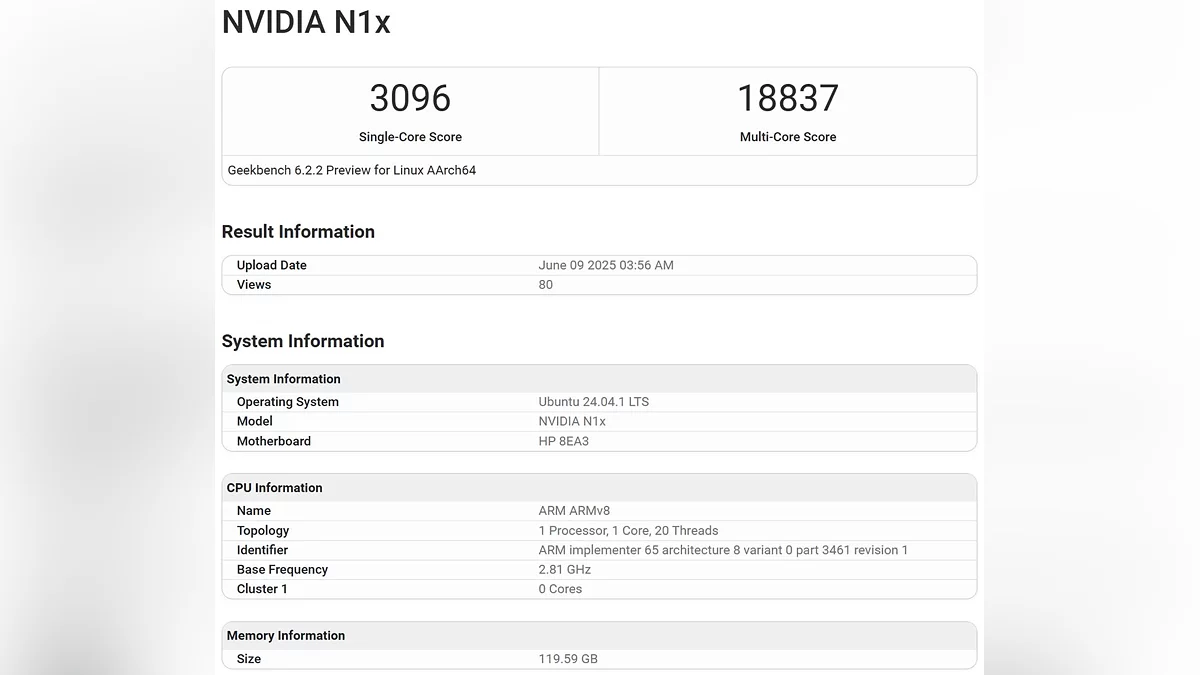Screen dimensions: 1200x675
Task: Click the Multi-Core Score label
Action: [x=787, y=137]
